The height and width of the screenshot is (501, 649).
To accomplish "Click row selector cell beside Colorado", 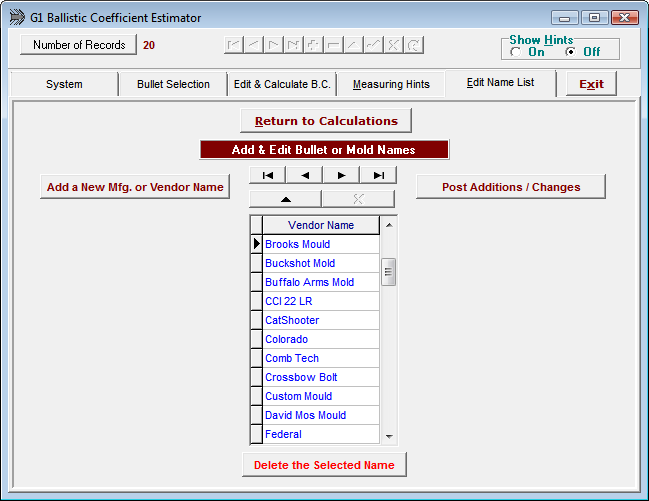I will [257, 340].
